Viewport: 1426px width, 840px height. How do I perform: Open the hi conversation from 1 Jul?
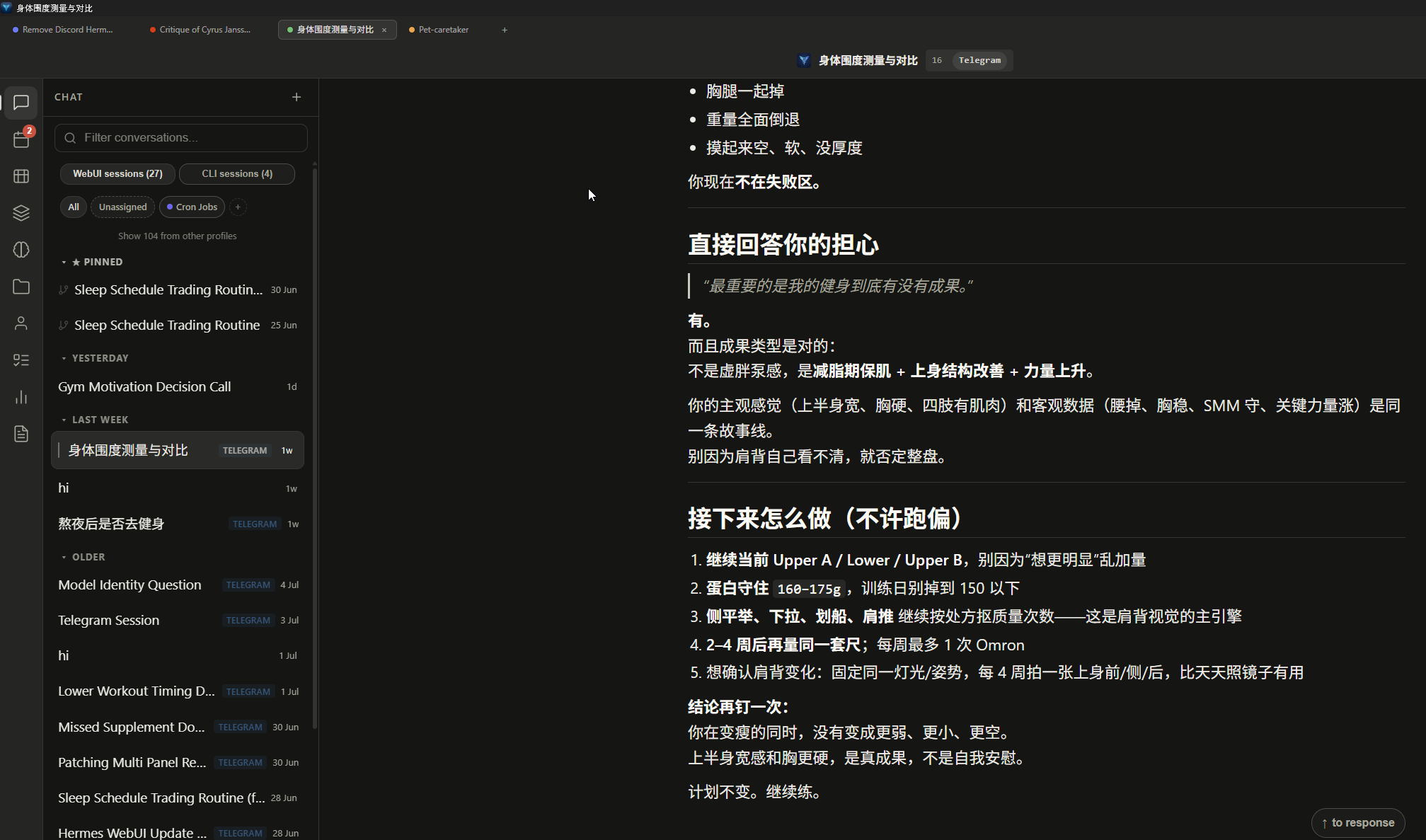178,655
